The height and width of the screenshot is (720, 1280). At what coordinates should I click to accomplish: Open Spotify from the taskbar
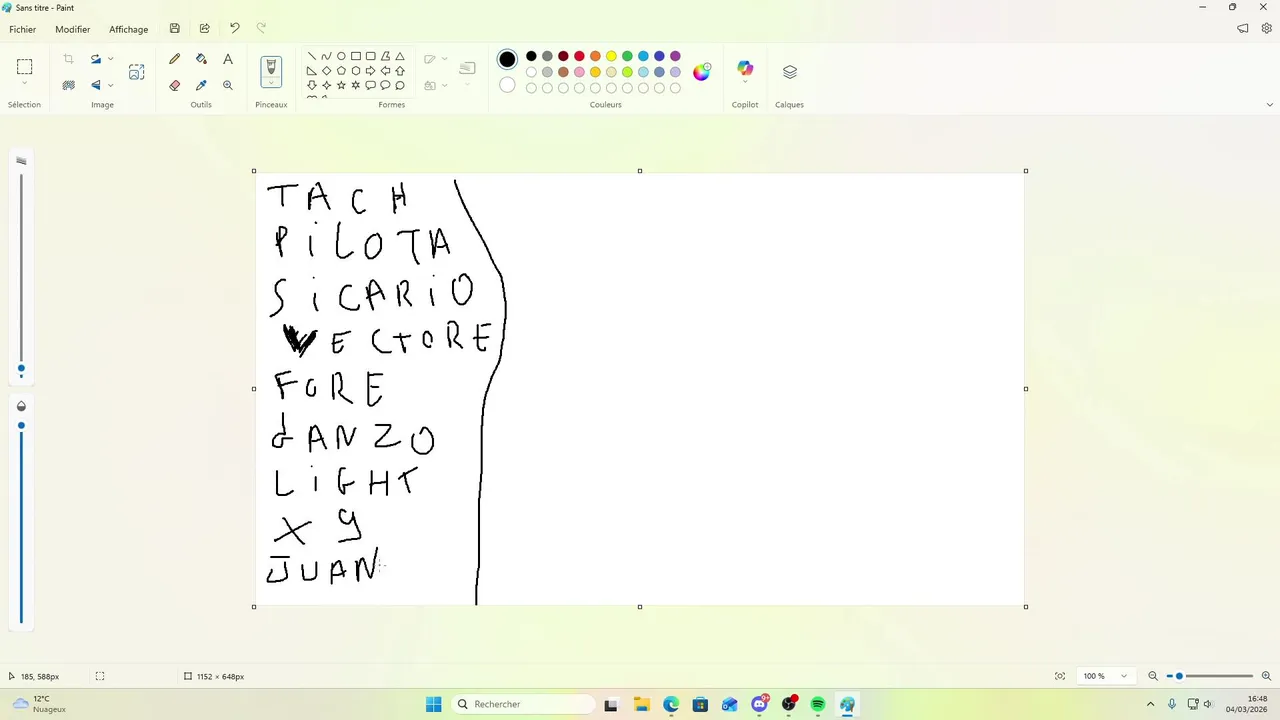click(818, 704)
